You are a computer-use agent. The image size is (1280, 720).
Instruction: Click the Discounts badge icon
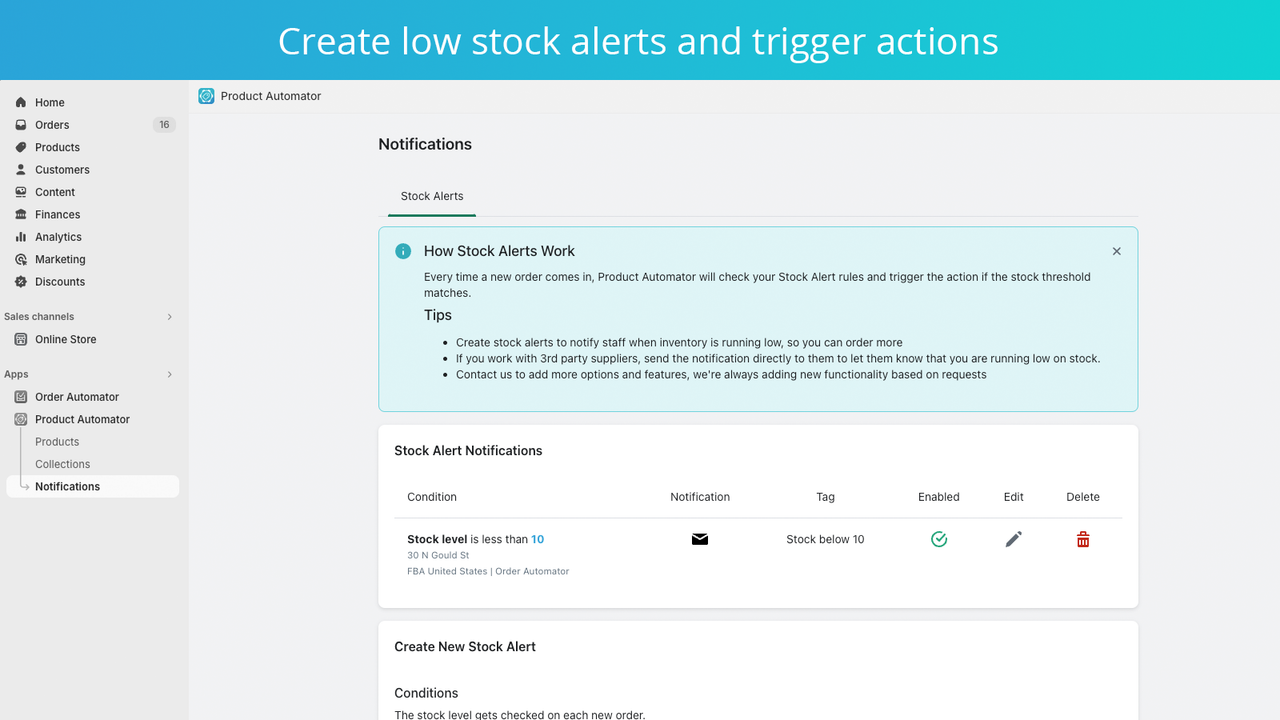point(21,282)
